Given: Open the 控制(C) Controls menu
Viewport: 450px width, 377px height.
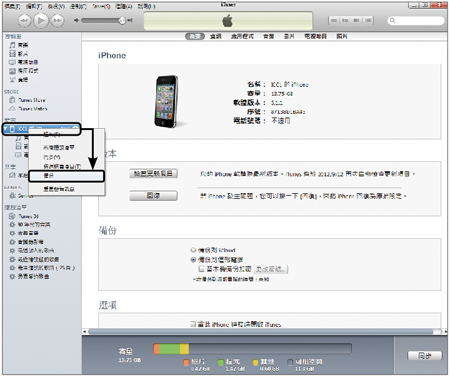Looking at the screenshot, I should 78,7.
